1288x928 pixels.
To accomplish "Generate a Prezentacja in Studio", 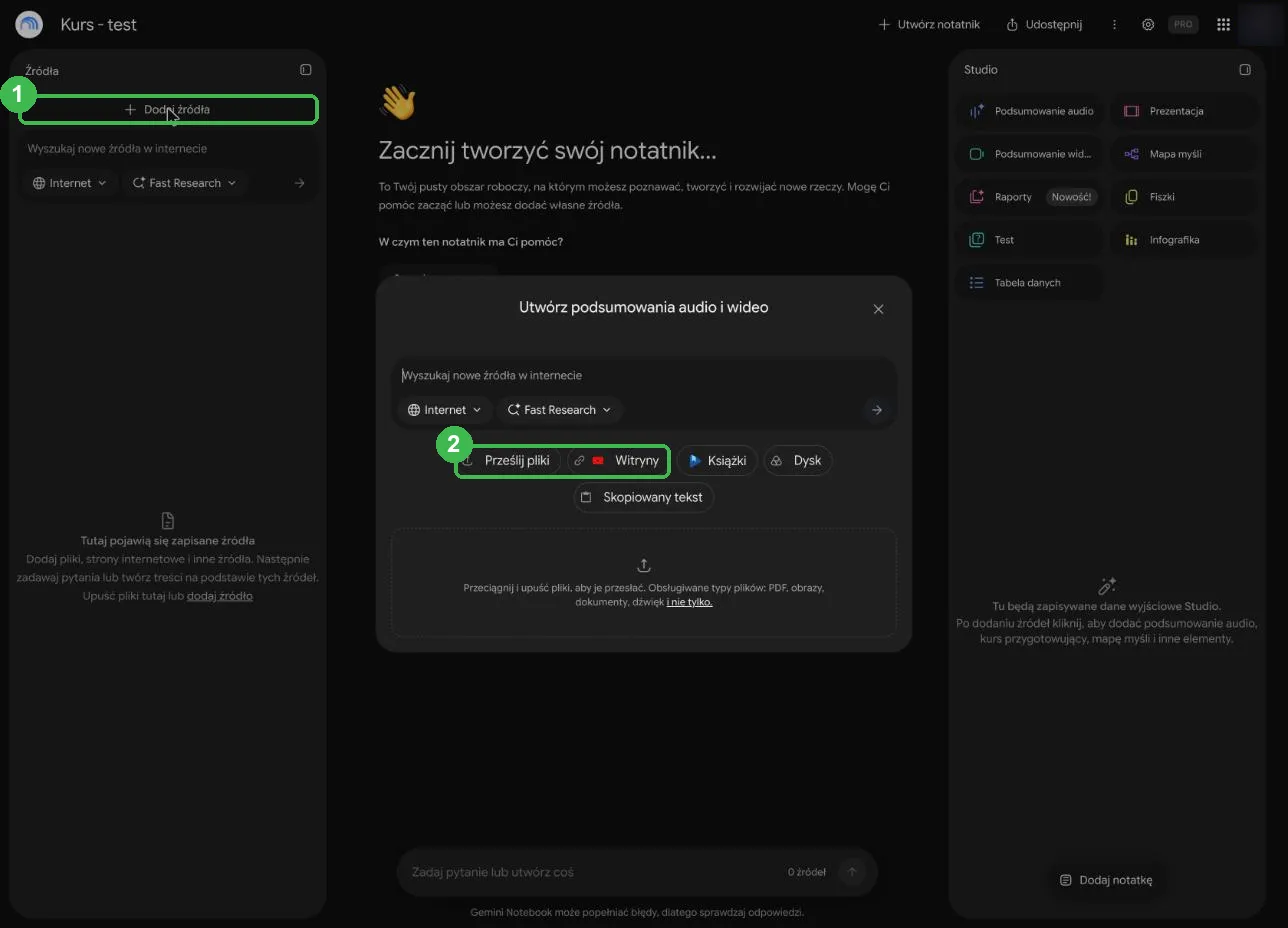I will [1186, 111].
